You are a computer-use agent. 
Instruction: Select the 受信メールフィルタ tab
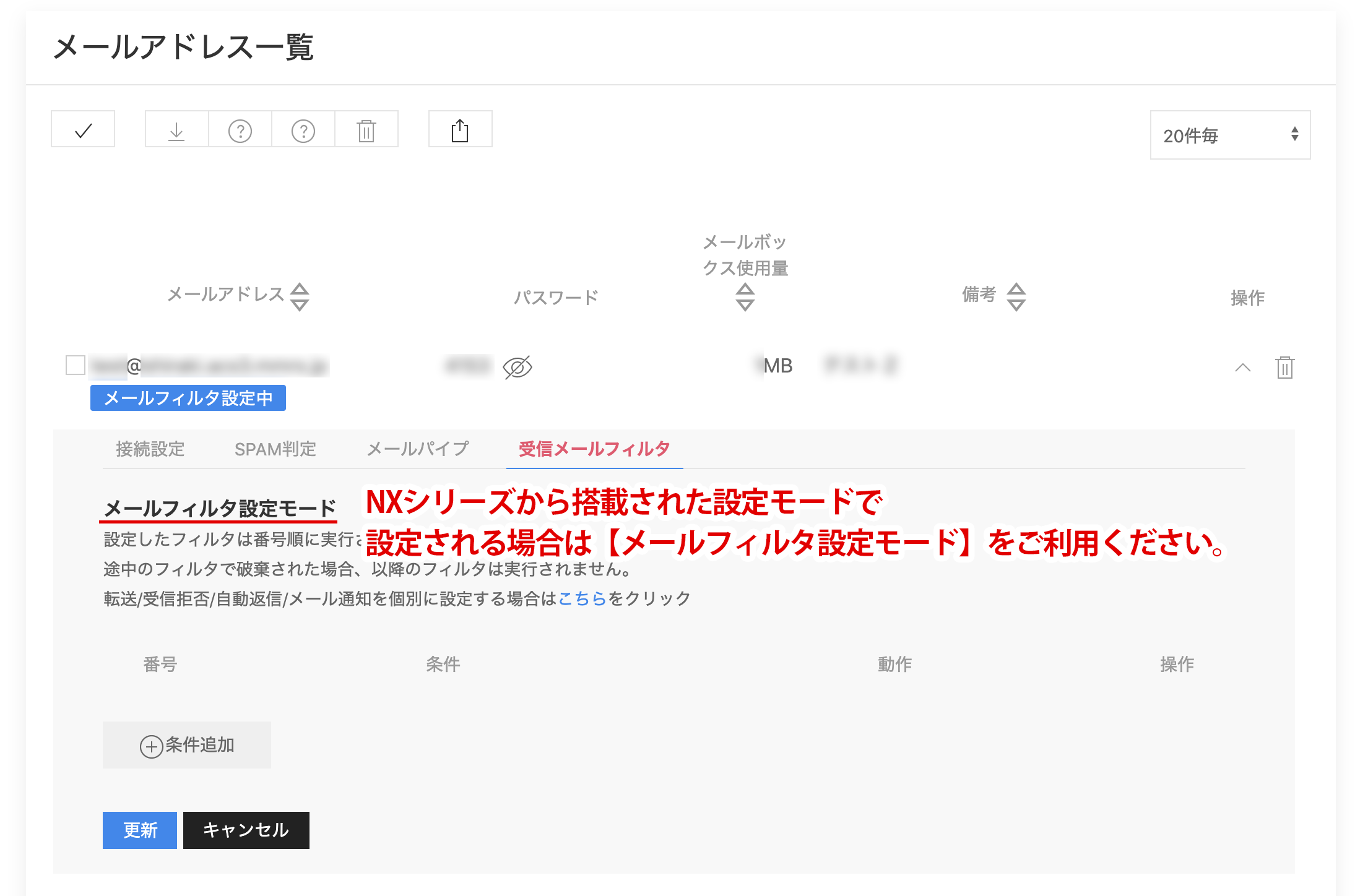point(594,449)
